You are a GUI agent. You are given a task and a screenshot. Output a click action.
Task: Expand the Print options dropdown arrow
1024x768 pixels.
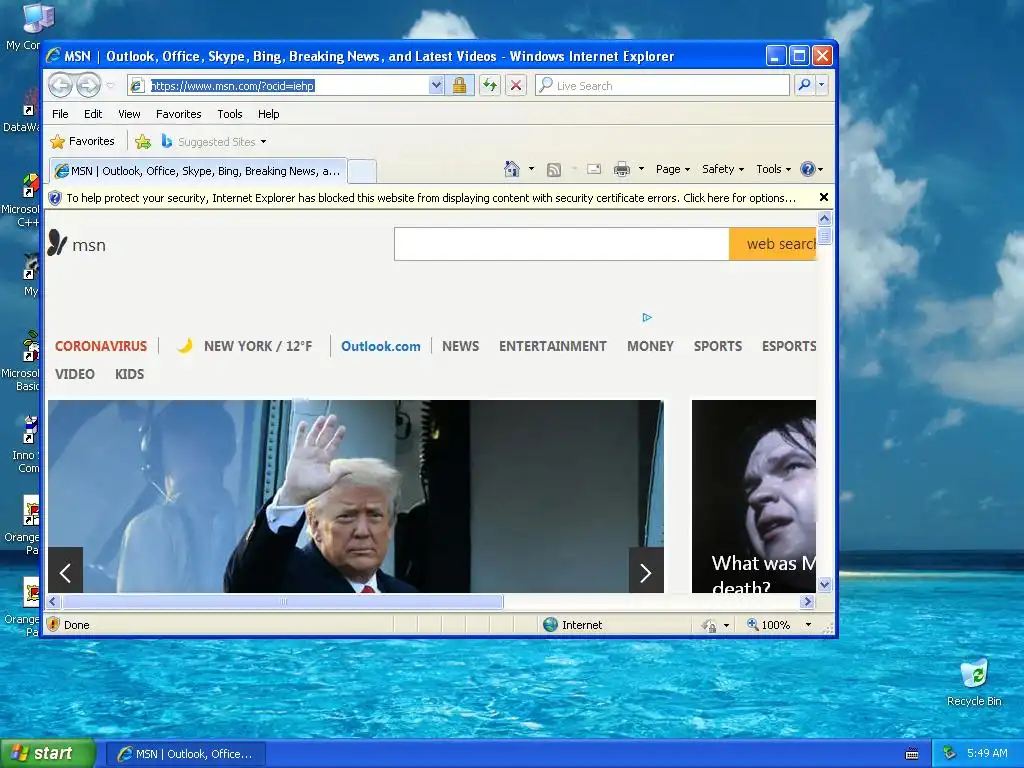point(641,169)
